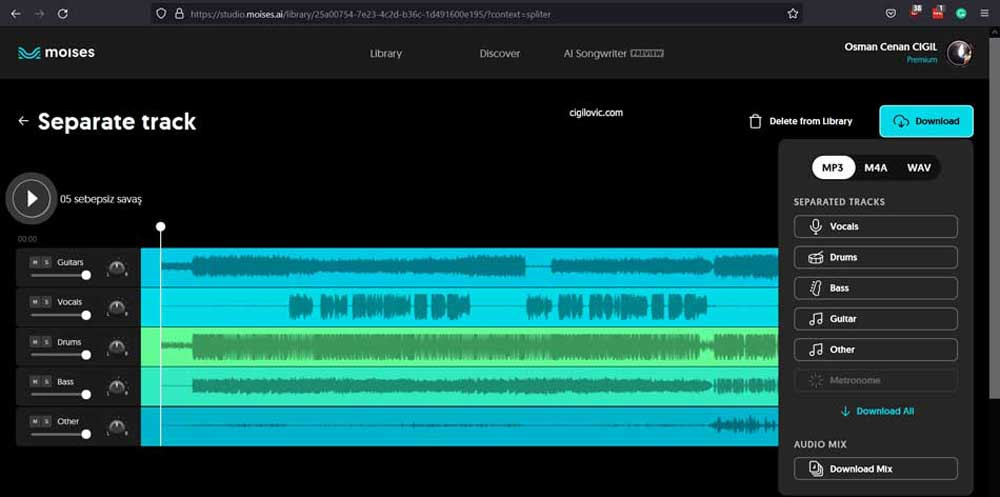Bookmark page with the star icon
The width and height of the screenshot is (1000, 497).
[793, 14]
